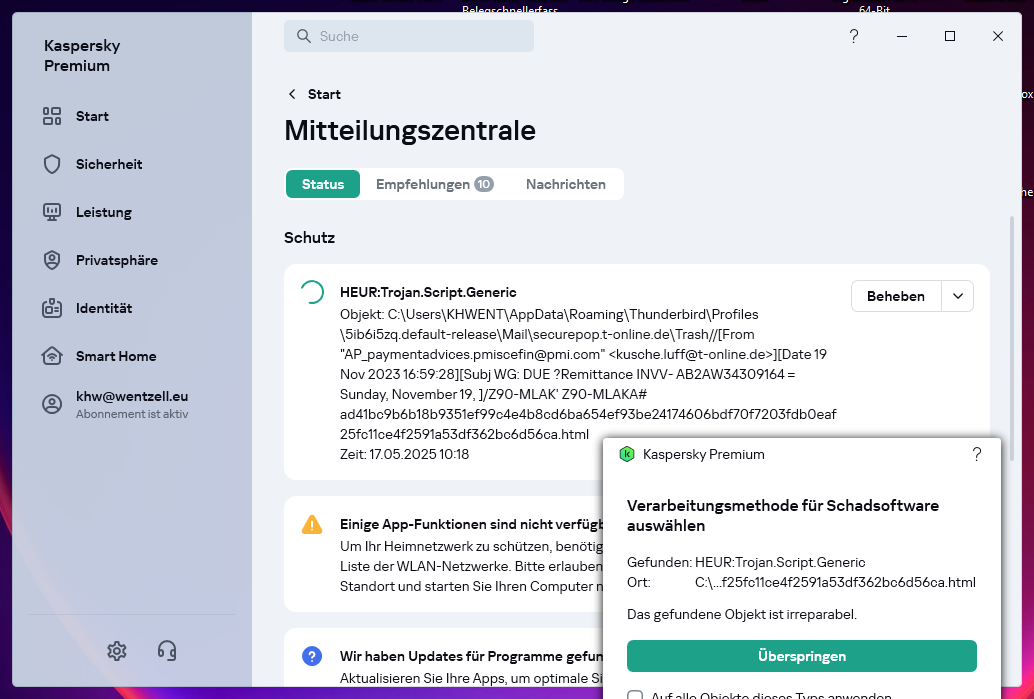Click the magnifier search icon

pyautogui.click(x=303, y=36)
